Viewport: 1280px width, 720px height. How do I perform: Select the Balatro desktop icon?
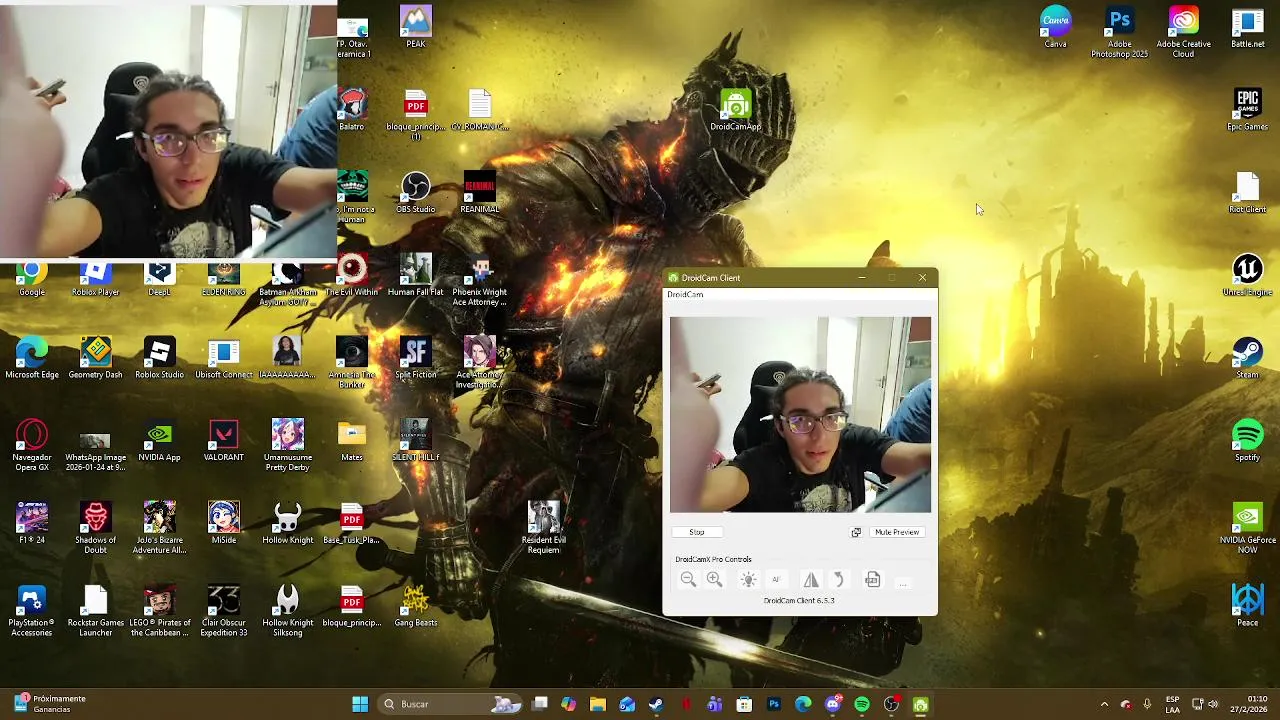351,110
